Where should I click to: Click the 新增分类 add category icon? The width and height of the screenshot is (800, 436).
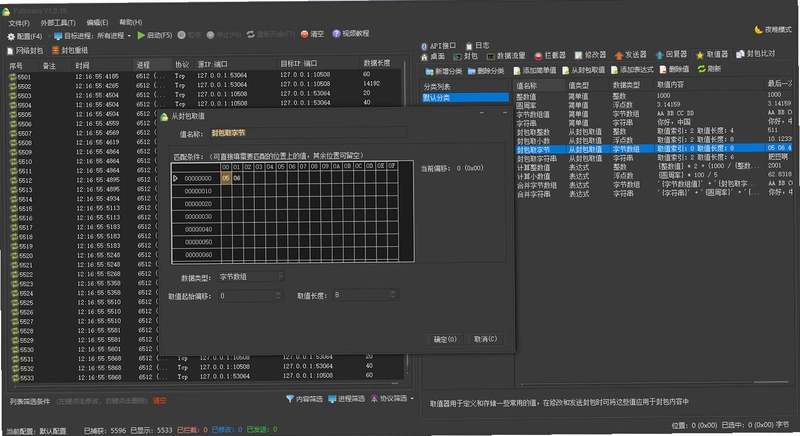point(429,71)
